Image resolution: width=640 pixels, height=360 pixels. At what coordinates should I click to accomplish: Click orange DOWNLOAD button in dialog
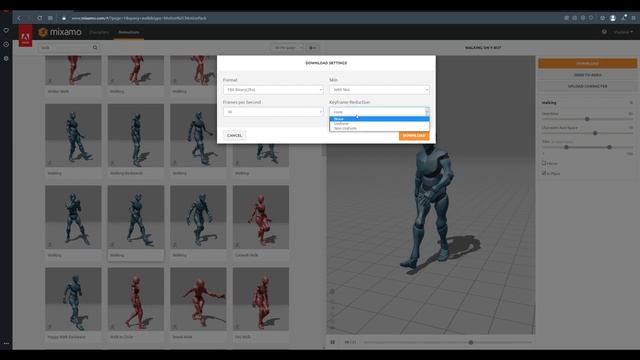coord(414,136)
